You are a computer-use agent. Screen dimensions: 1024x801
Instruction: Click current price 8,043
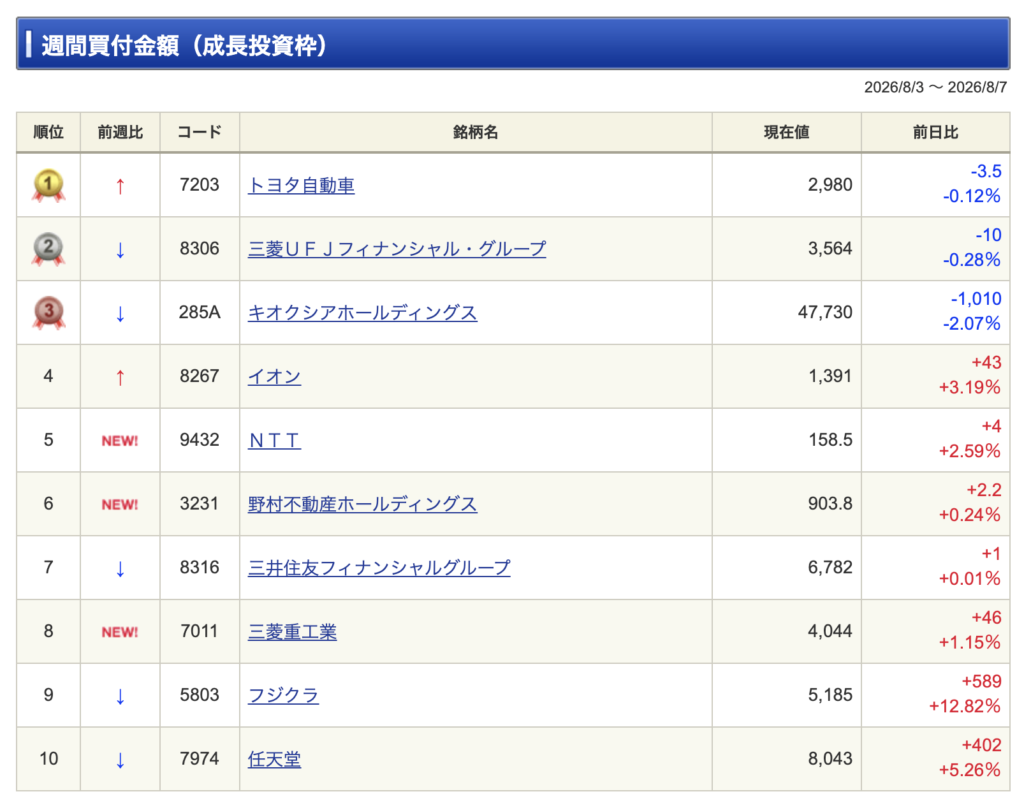(x=830, y=759)
